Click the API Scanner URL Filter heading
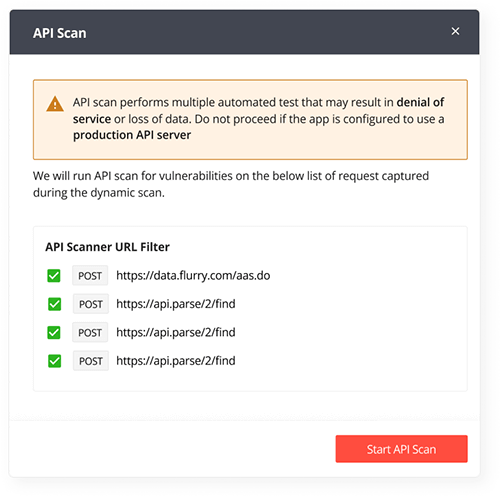 pos(107,247)
